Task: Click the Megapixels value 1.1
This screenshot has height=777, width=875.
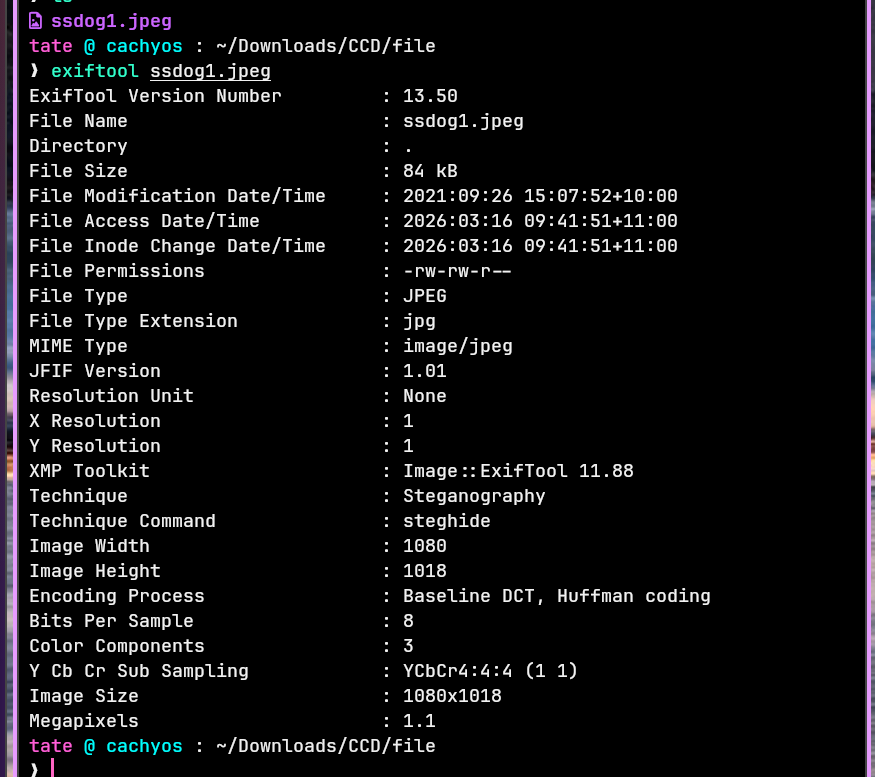Action: point(419,721)
